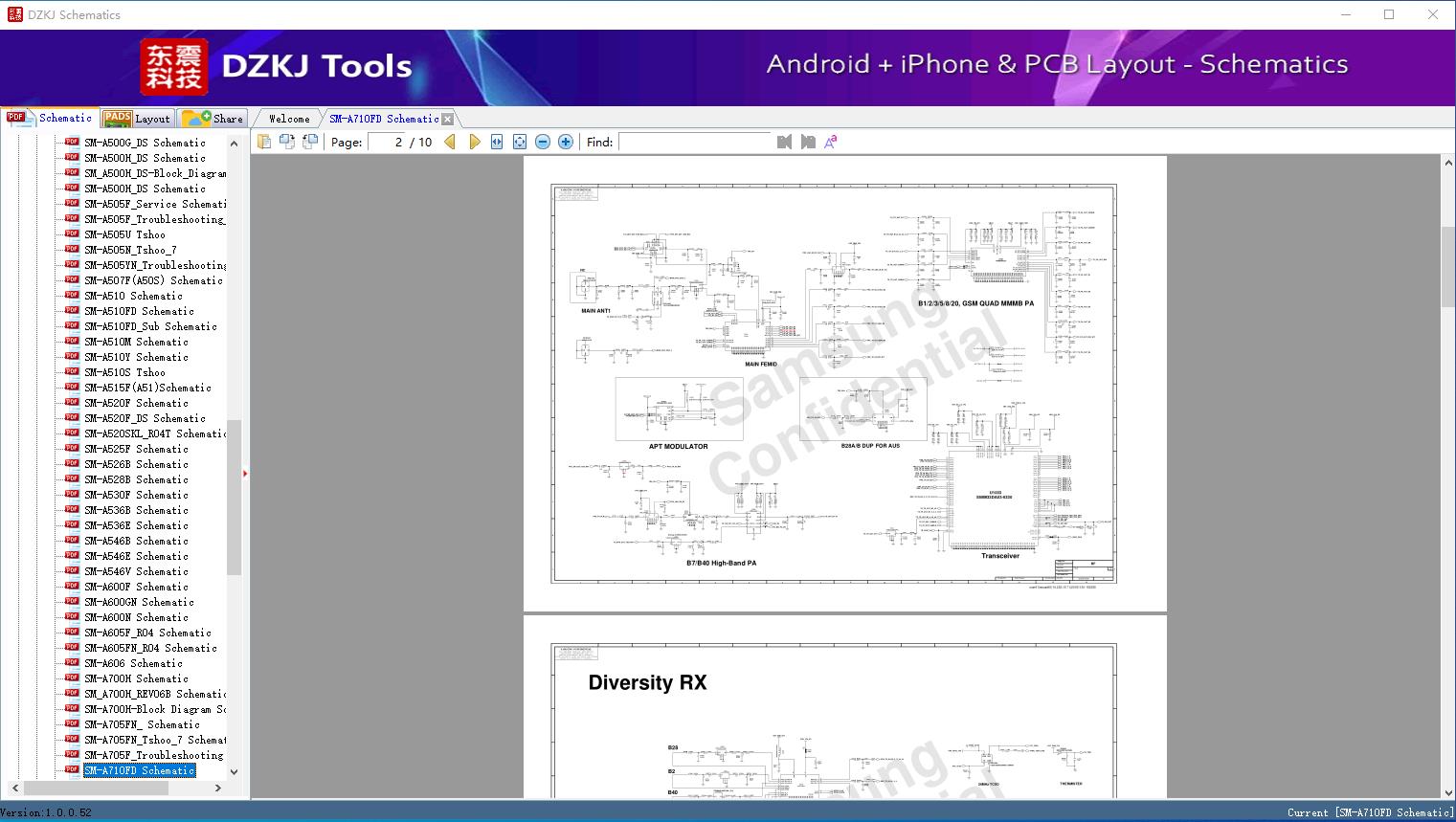Toggle match case search option icon
The height and width of the screenshot is (822, 1456).
(x=831, y=142)
